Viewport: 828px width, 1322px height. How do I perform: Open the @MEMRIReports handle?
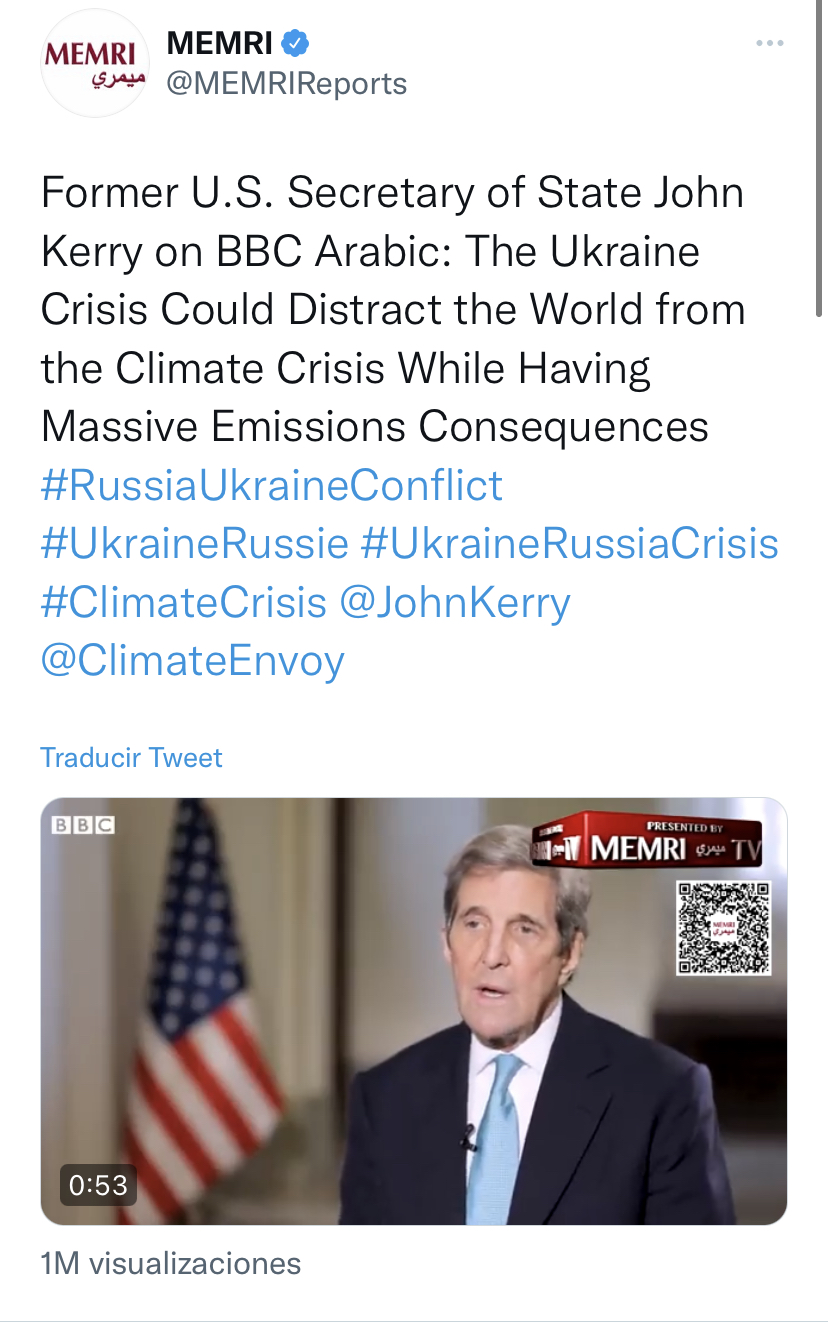(x=286, y=83)
